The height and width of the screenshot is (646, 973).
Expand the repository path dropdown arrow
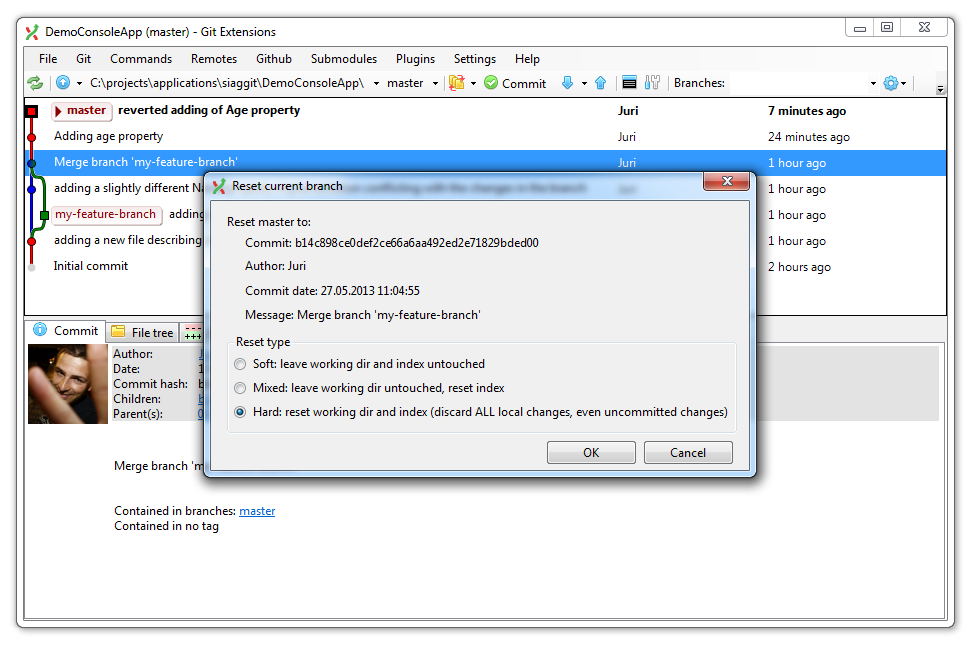(x=376, y=83)
